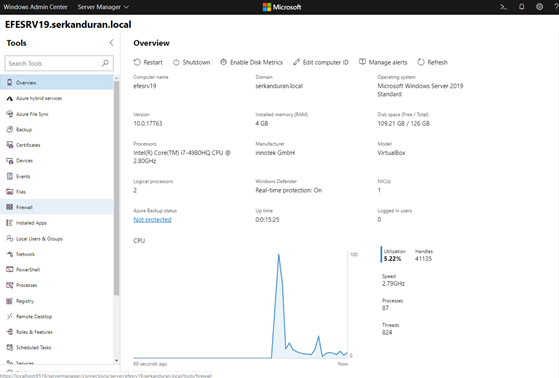
Task: Open the Registry tool icon
Action: 10,301
